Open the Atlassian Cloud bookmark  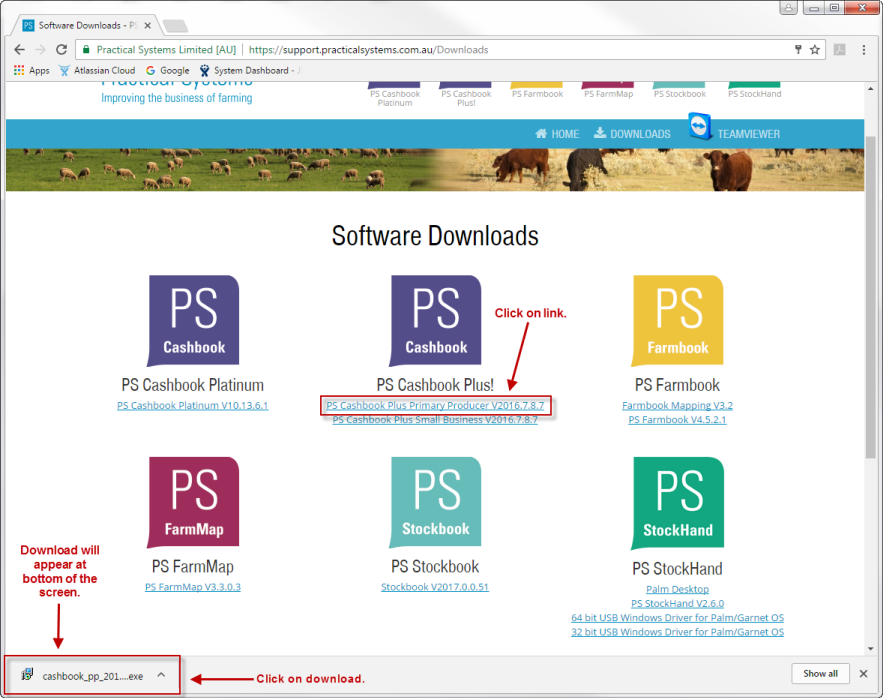[x=97, y=70]
